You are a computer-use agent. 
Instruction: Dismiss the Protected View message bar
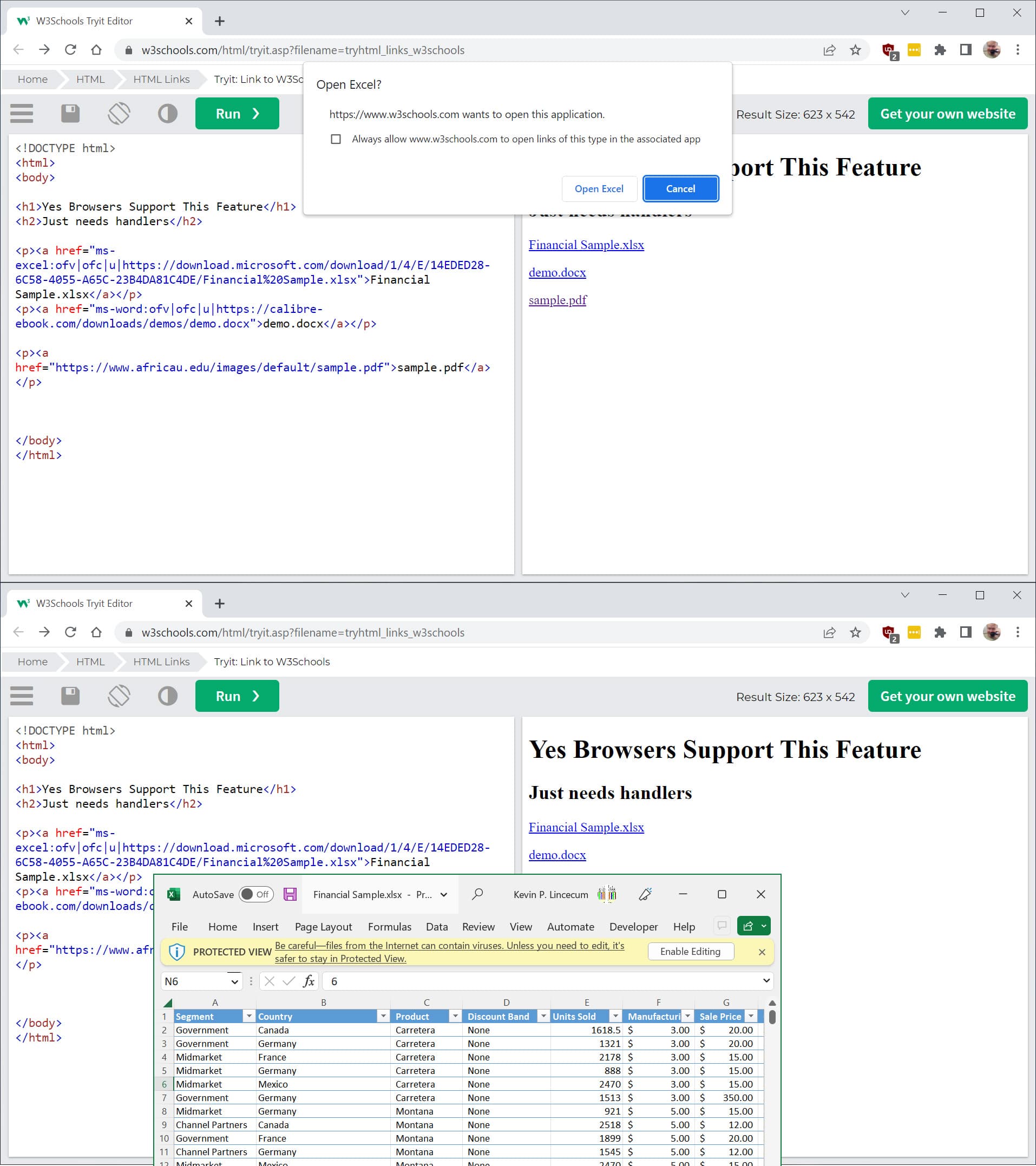[x=762, y=952]
